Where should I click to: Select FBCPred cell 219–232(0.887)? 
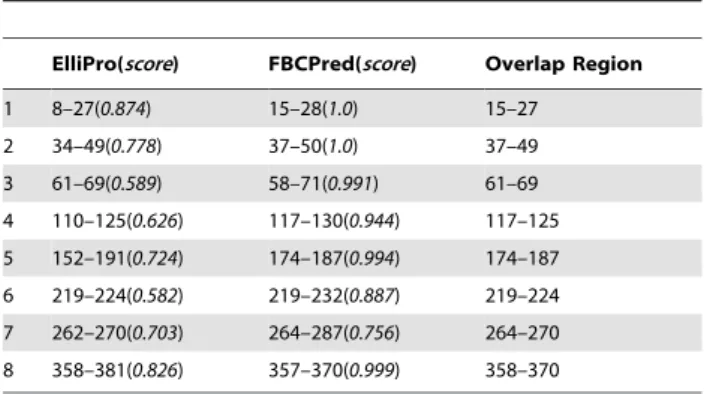pyautogui.click(x=334, y=296)
